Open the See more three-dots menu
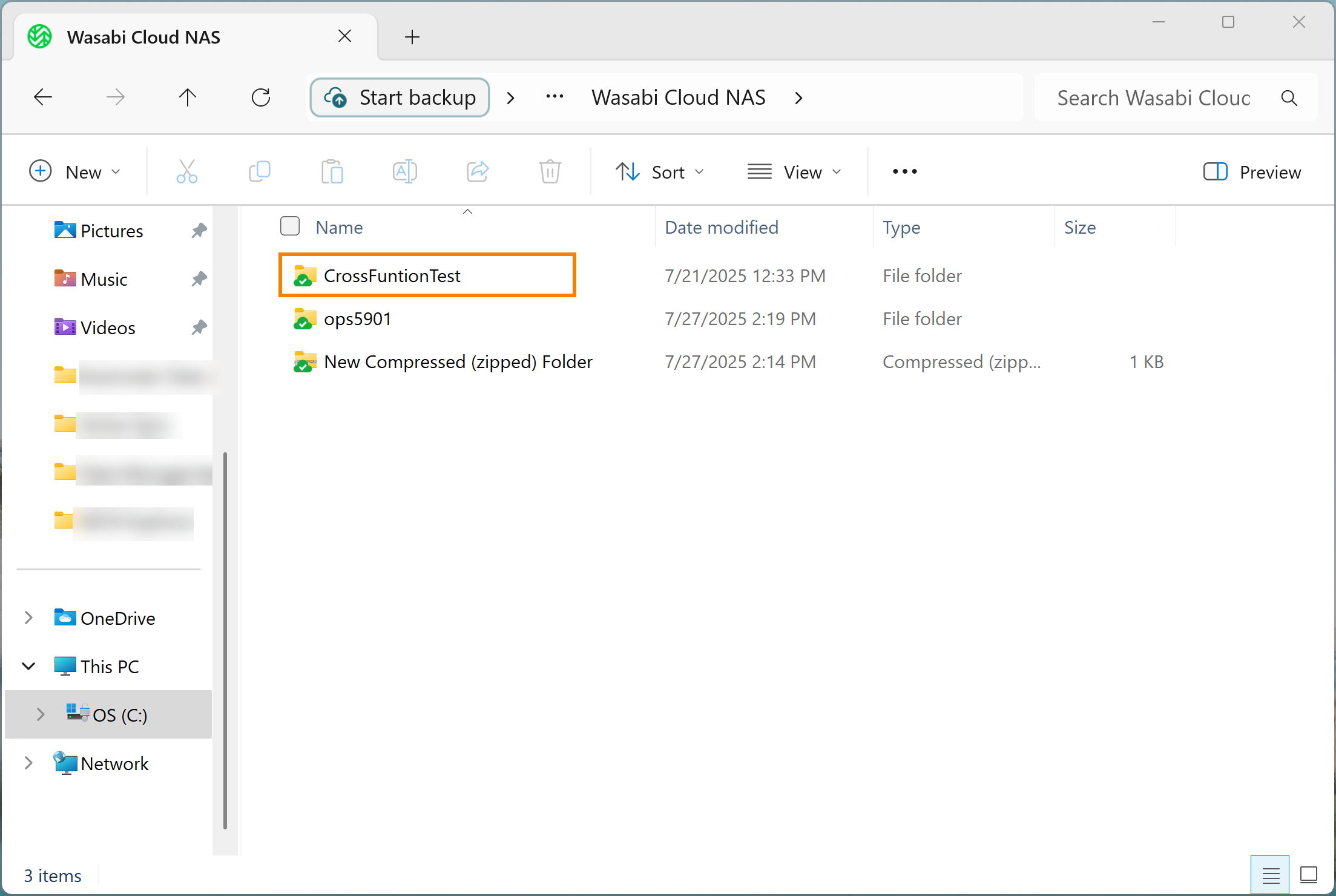Screen dimensions: 1336x896 coord(905,172)
